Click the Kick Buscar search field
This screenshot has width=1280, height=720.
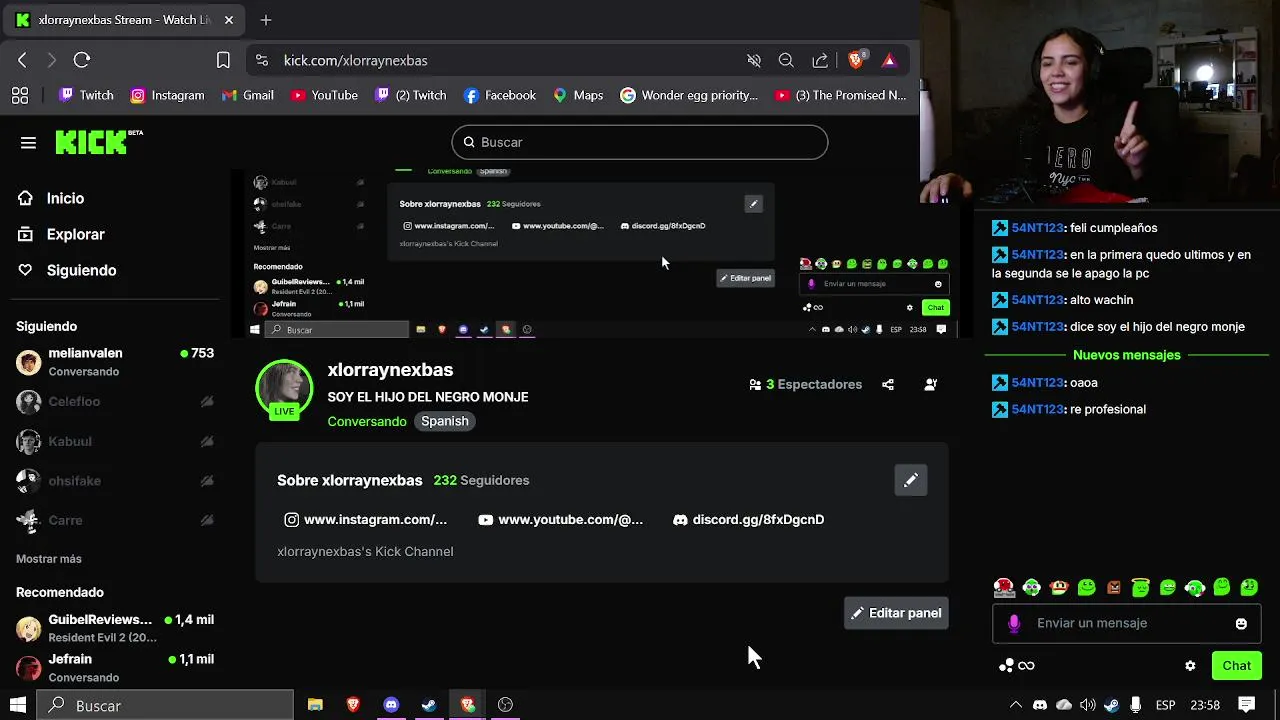click(x=640, y=142)
